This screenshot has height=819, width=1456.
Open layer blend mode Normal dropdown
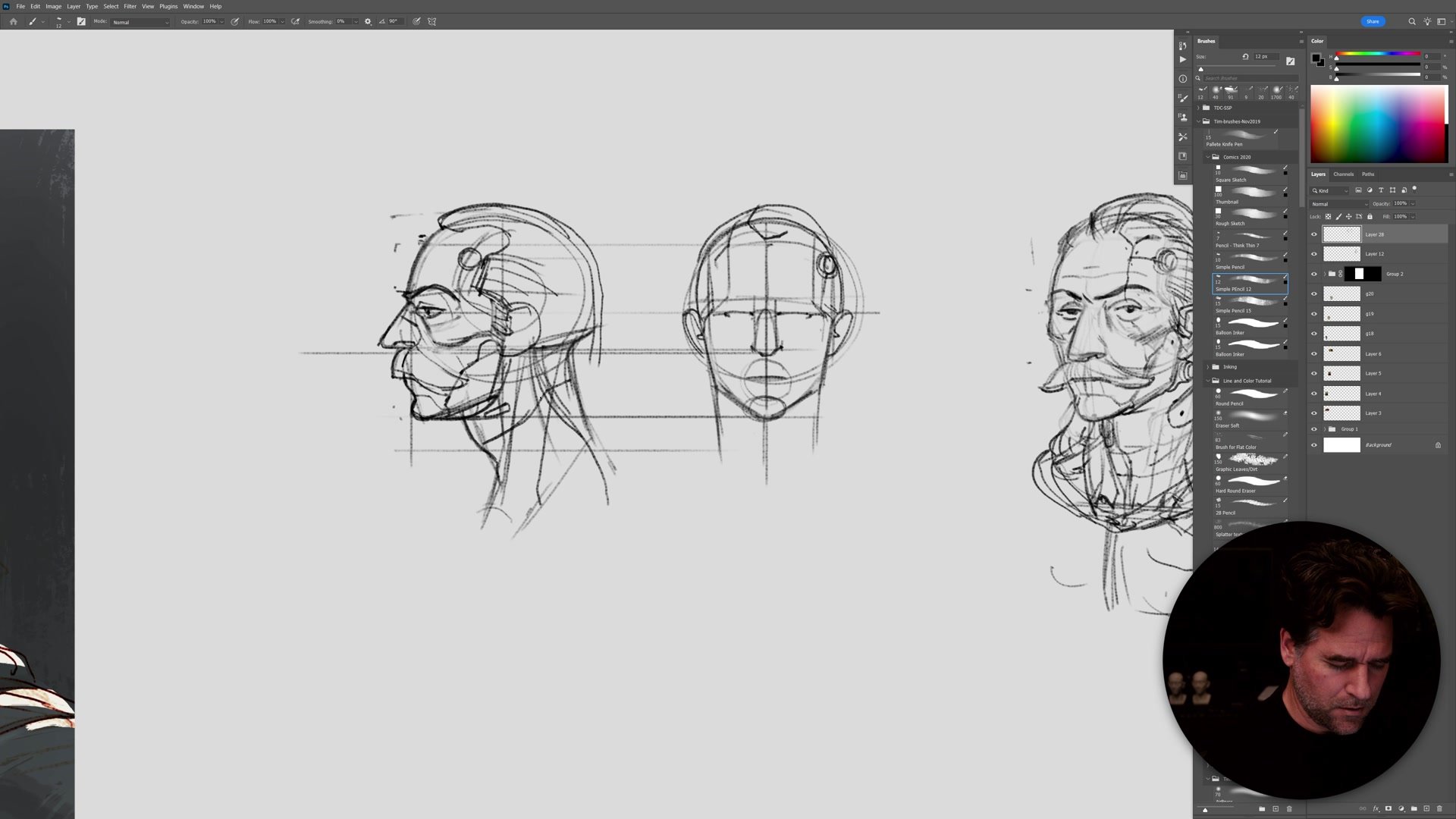pos(1340,204)
